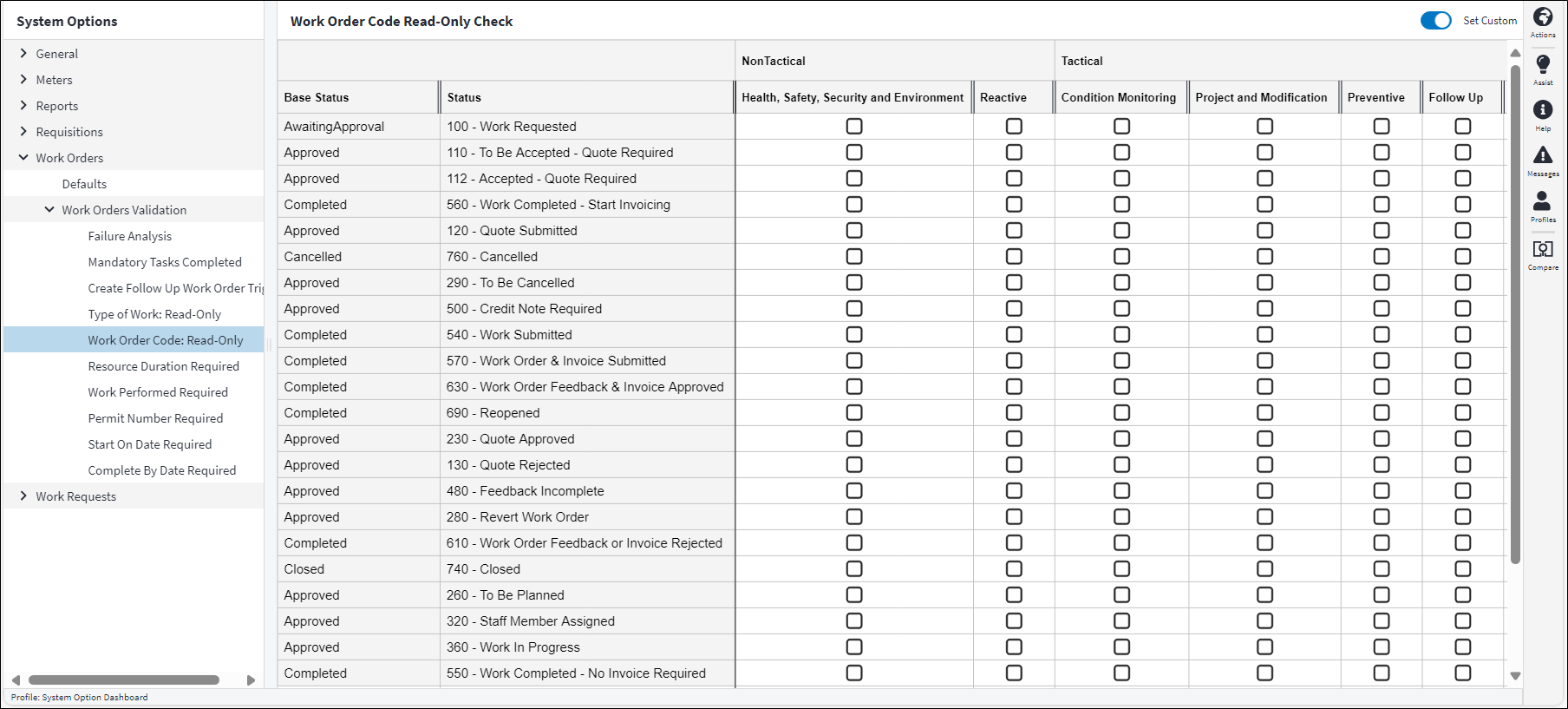The width and height of the screenshot is (1568, 709).
Task: Open the Failure Analysis settings
Action: coord(129,235)
